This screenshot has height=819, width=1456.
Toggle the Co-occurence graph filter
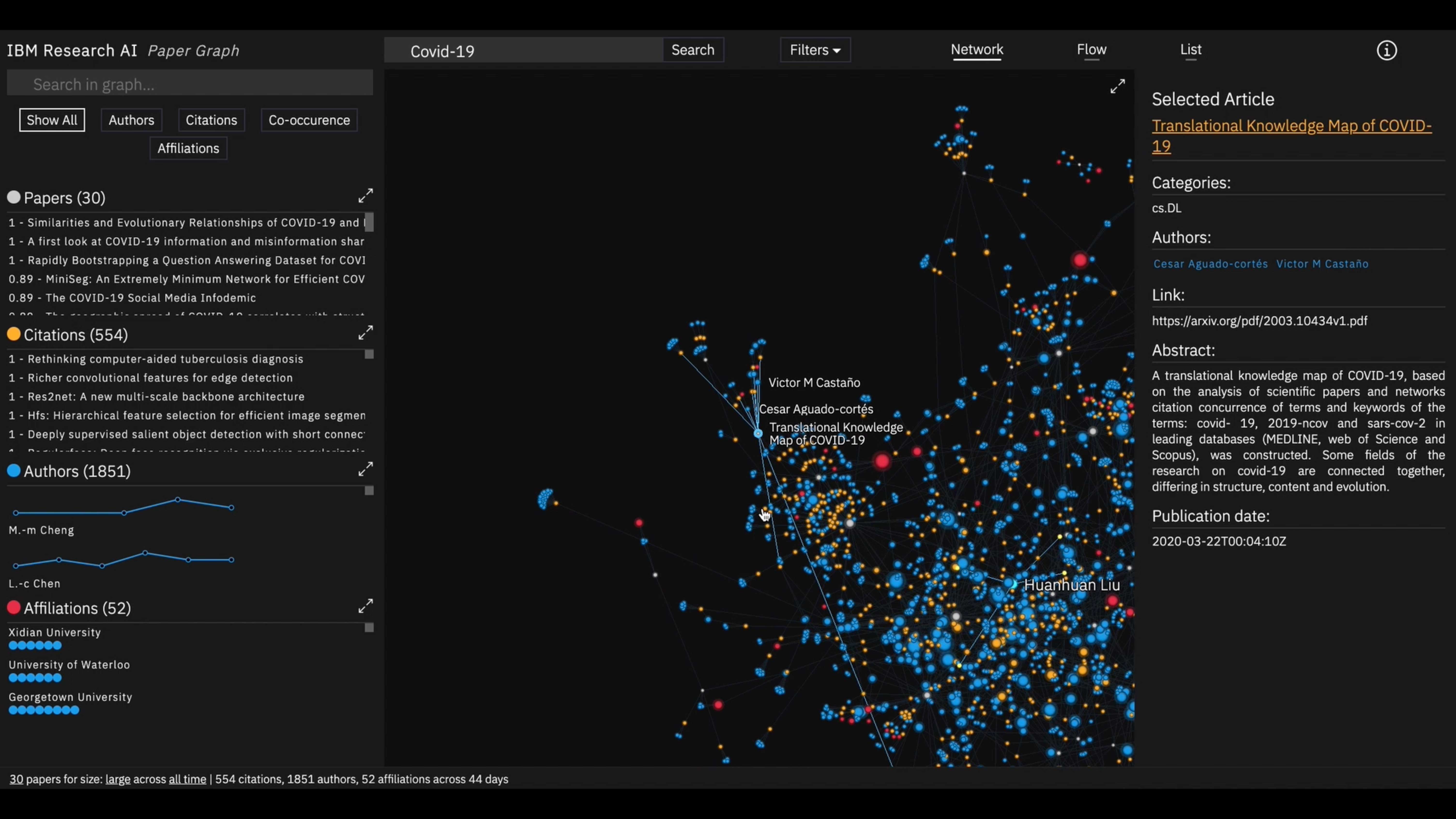309,120
